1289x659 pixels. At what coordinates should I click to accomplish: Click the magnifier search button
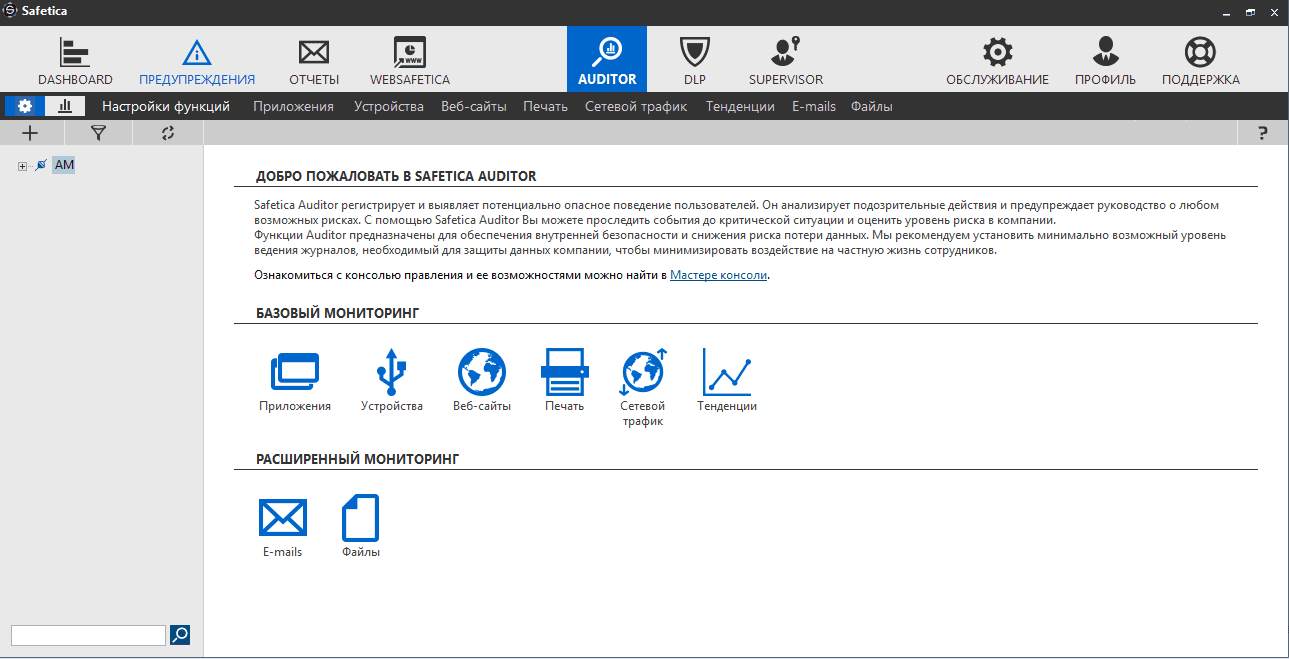click(180, 635)
